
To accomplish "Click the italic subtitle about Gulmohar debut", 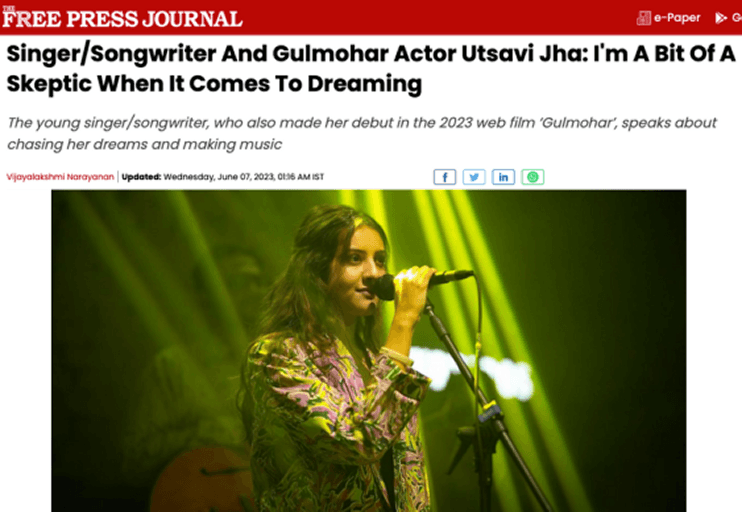I will coord(362,134).
